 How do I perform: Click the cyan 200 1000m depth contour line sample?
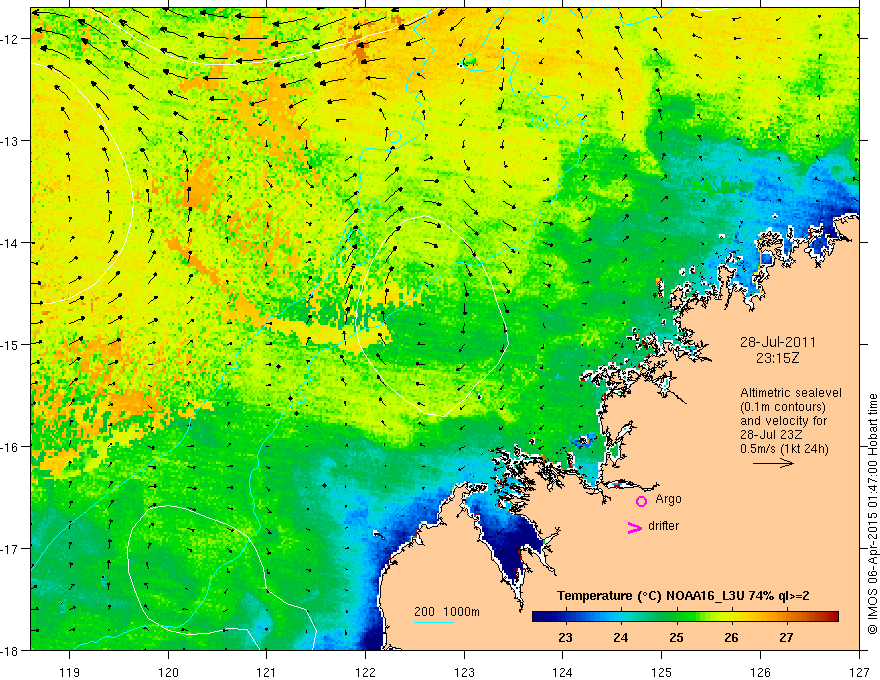pos(434,622)
